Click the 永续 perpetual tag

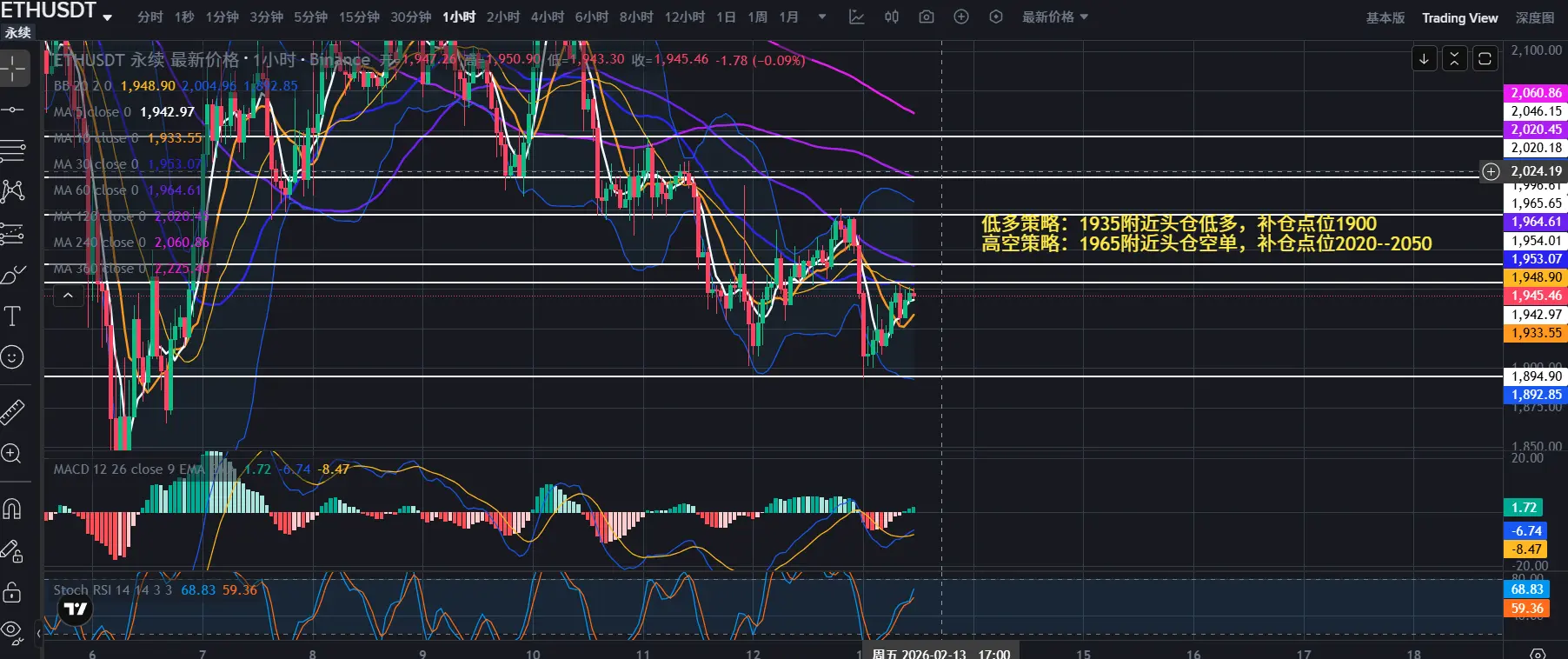pyautogui.click(x=18, y=33)
